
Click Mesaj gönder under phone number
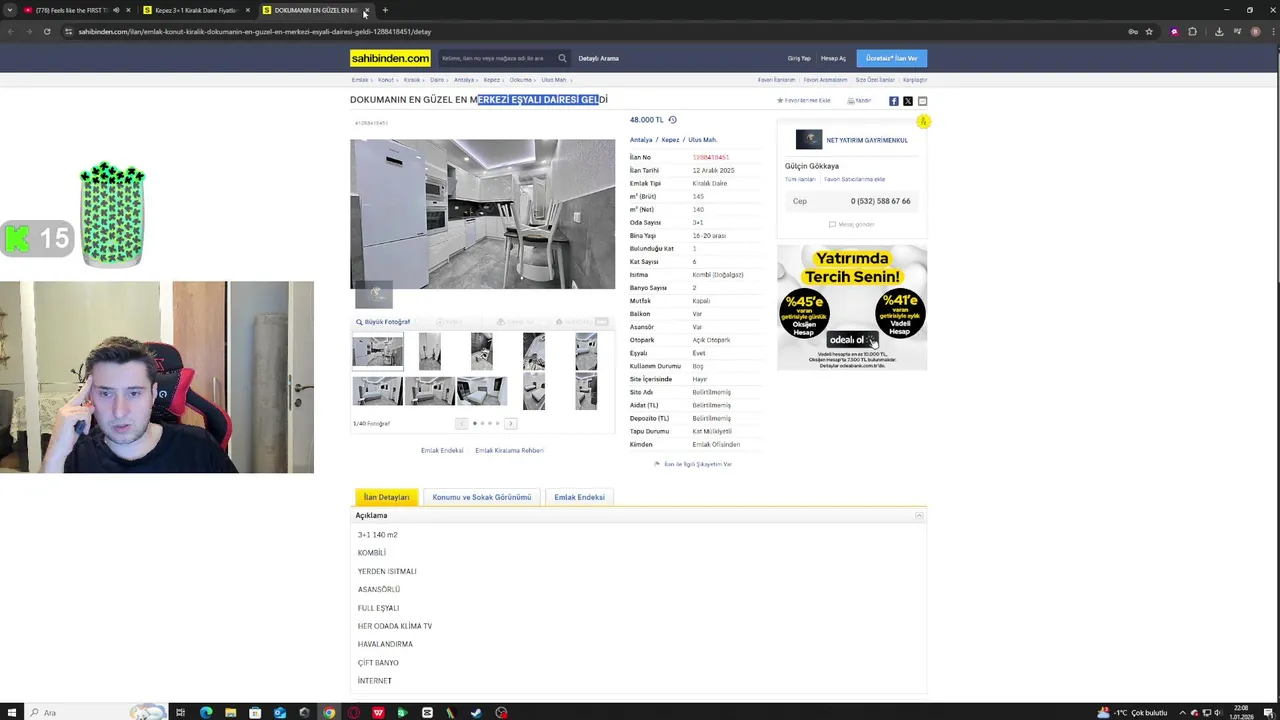click(x=852, y=224)
